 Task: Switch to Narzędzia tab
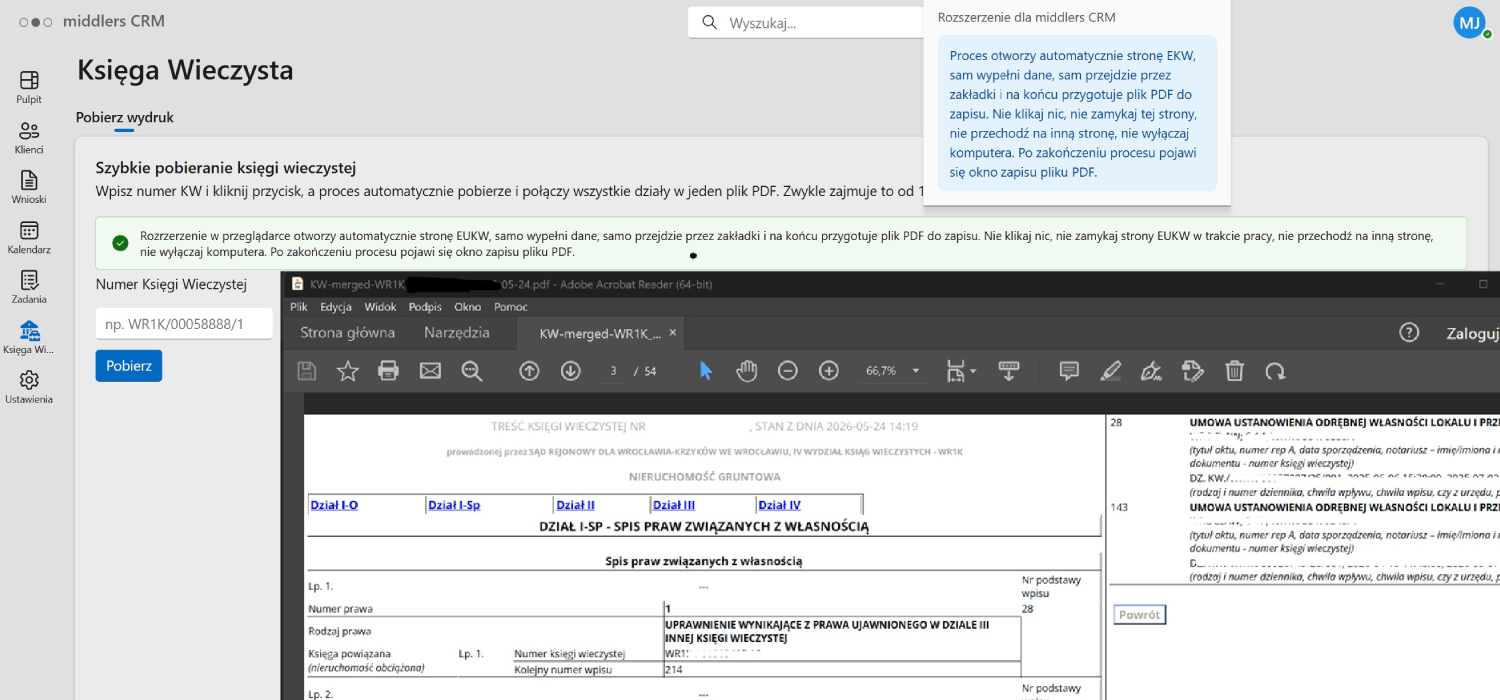coord(457,332)
